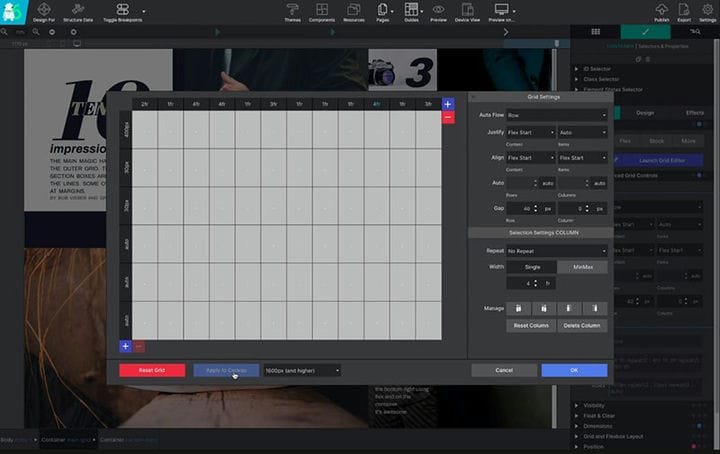This screenshot has width=720, height=454.
Task: Select the highlighted 4fr column header
Action: click(377, 104)
